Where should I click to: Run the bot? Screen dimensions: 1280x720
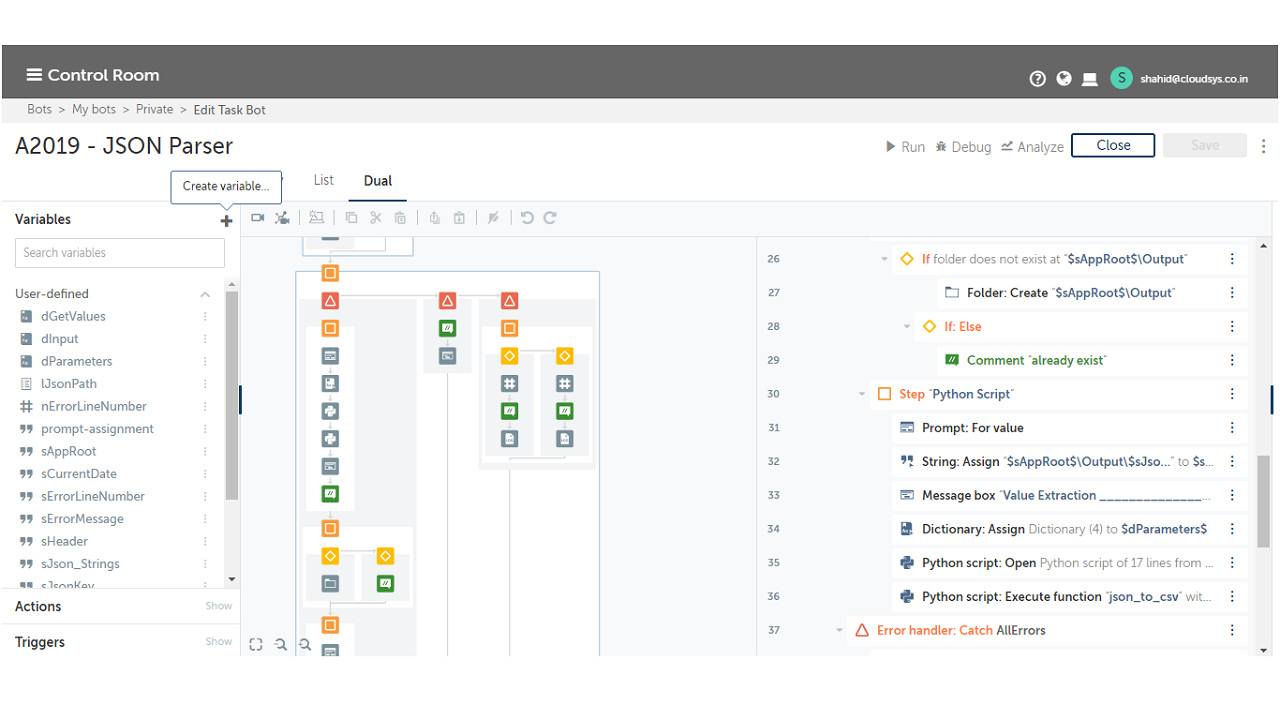[x=905, y=147]
